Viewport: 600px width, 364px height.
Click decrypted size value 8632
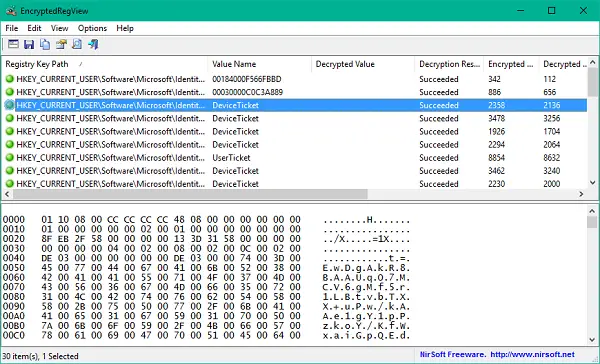[552, 158]
